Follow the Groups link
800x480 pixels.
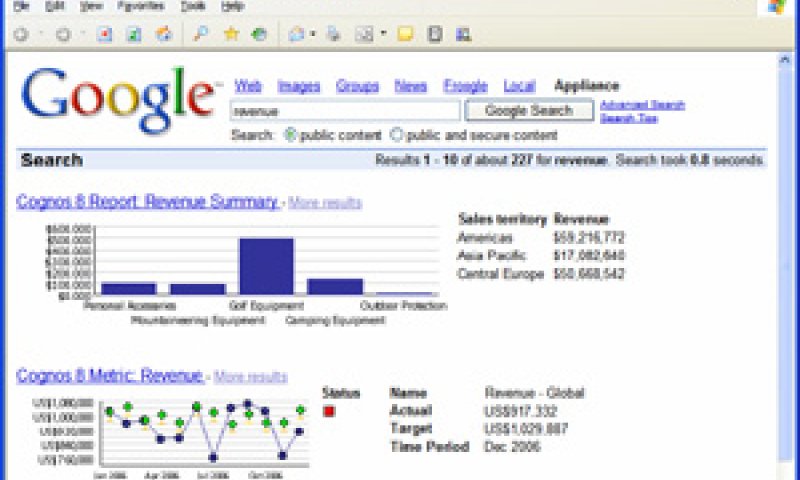click(358, 86)
